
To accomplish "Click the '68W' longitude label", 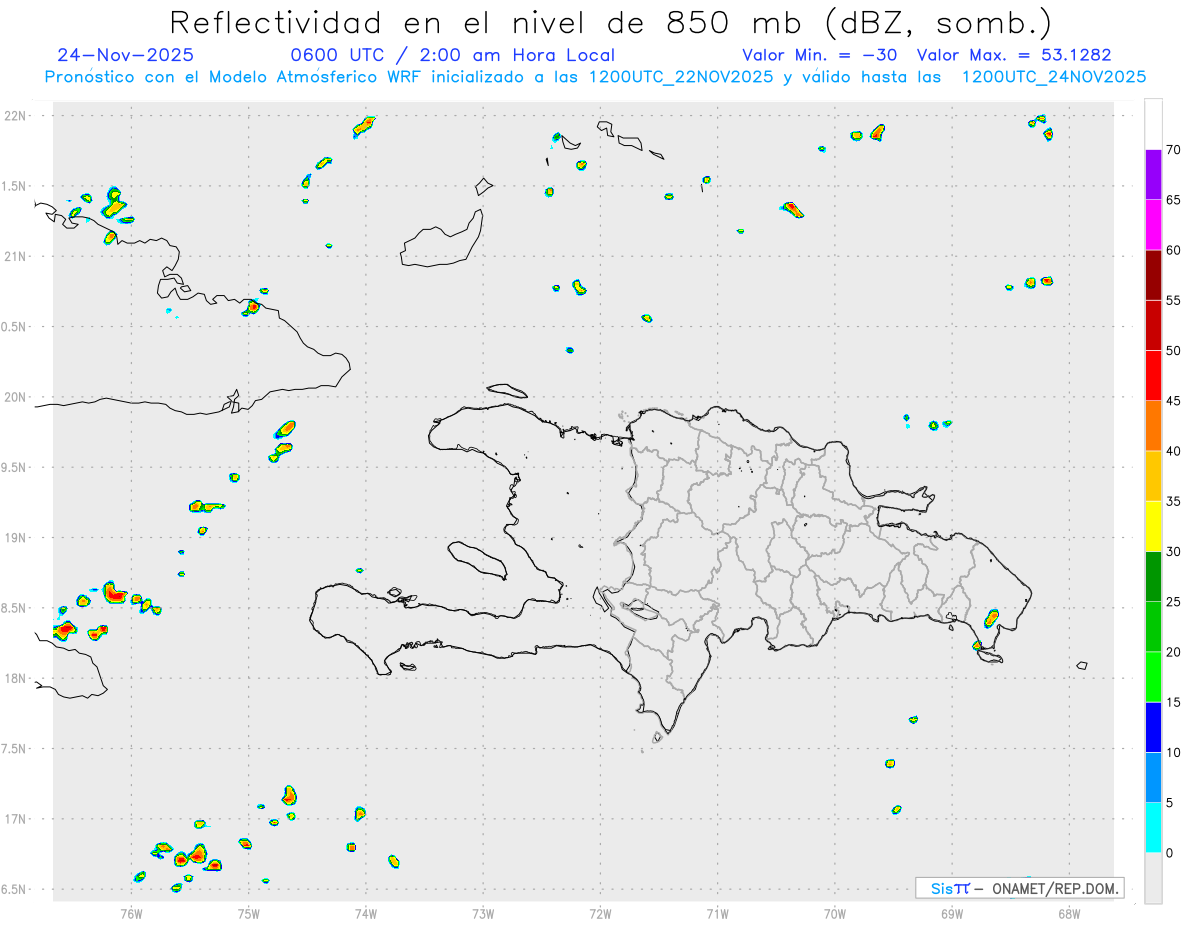I will (x=1069, y=913).
